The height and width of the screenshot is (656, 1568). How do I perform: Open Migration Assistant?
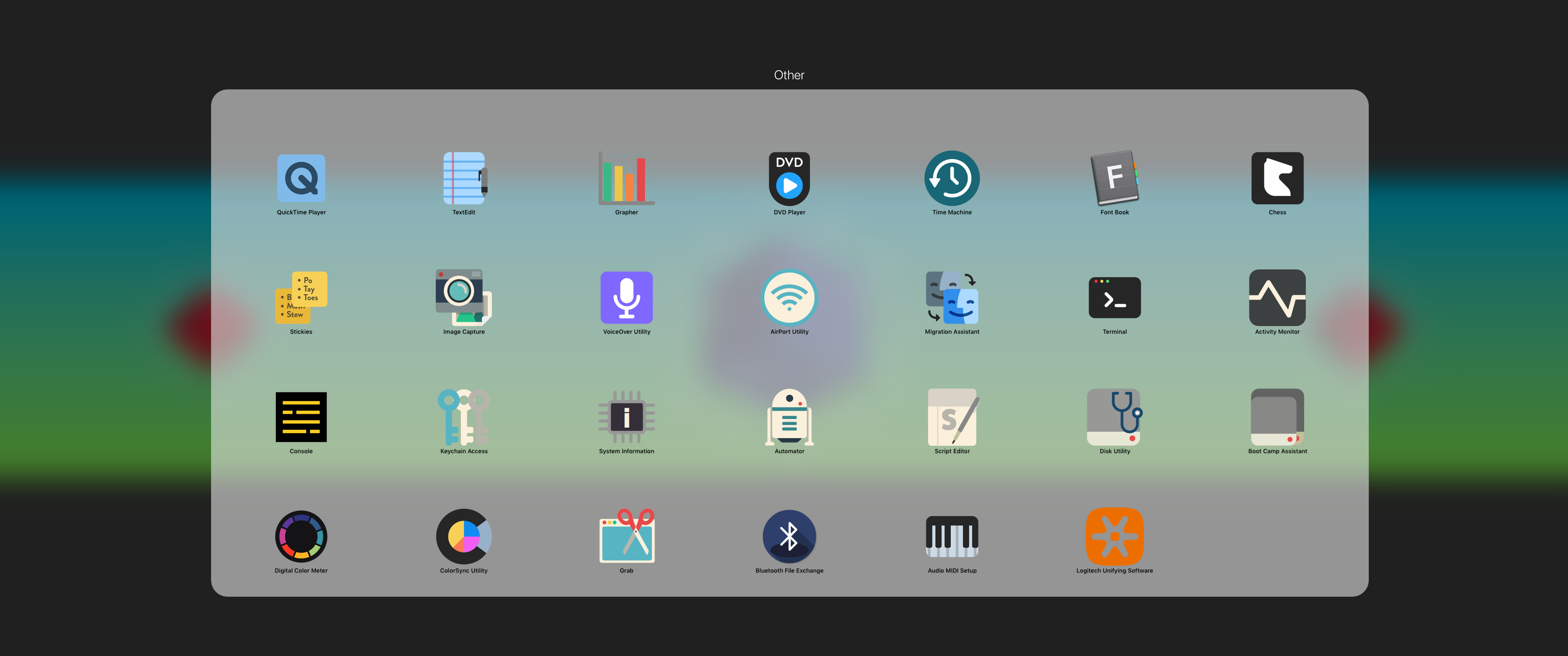click(951, 298)
